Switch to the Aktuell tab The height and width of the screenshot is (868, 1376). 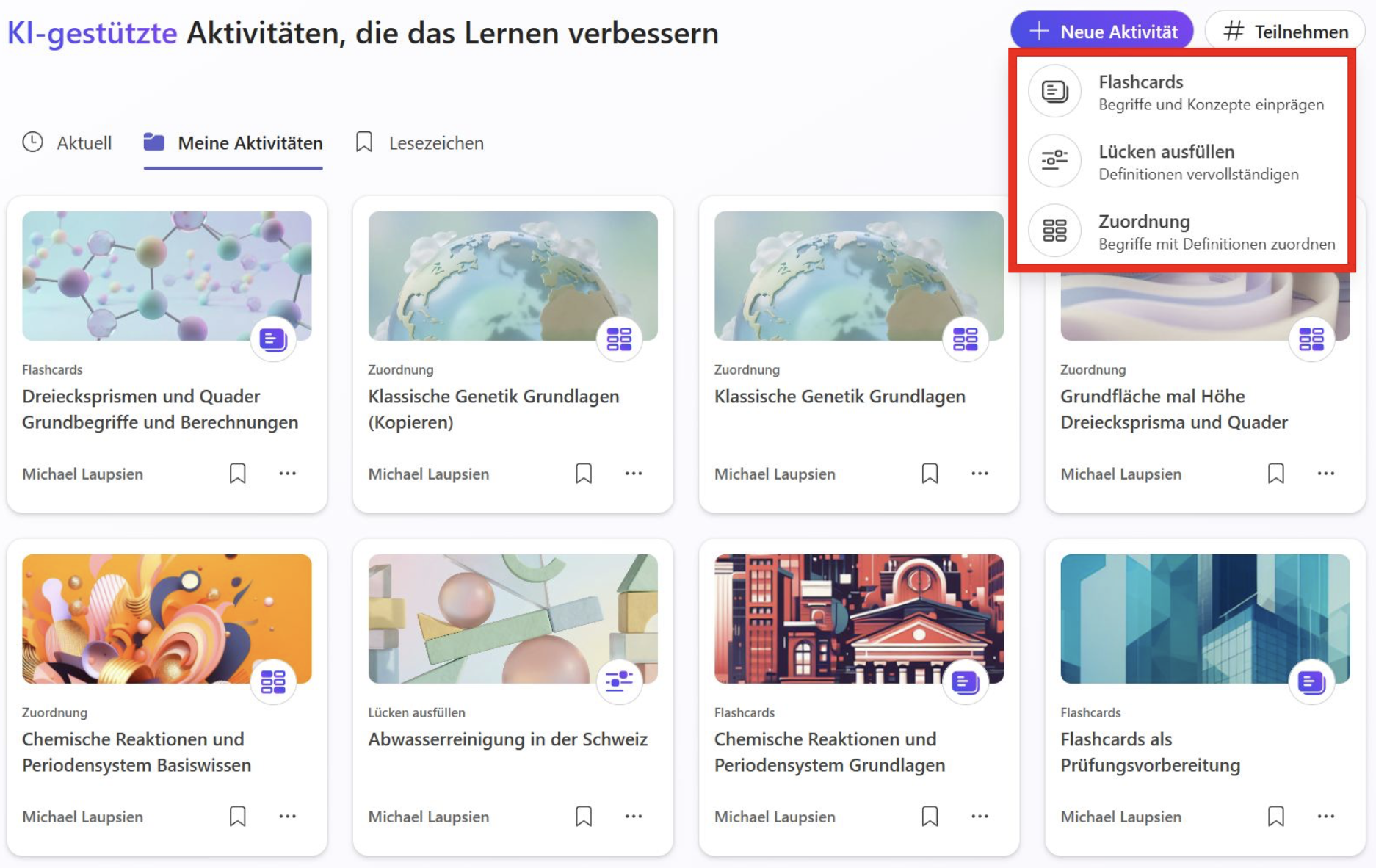[67, 142]
